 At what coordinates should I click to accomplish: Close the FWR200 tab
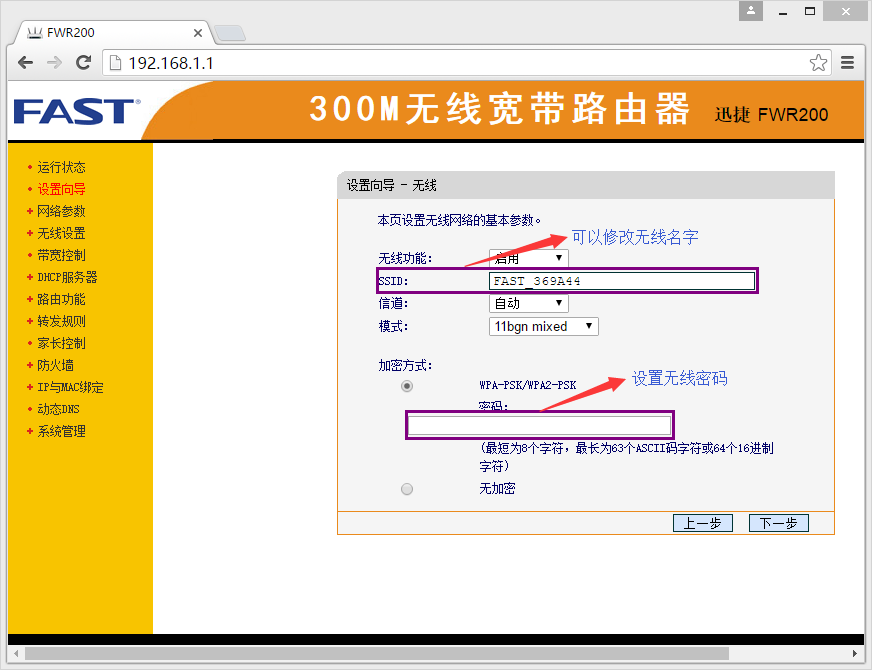click(197, 33)
